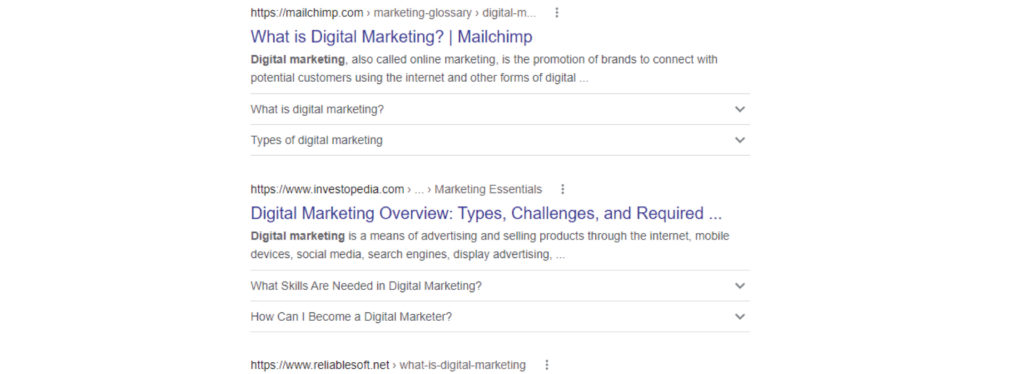Select the 'Types of digital marketing' question text
The width and height of the screenshot is (1024, 374).
317,140
